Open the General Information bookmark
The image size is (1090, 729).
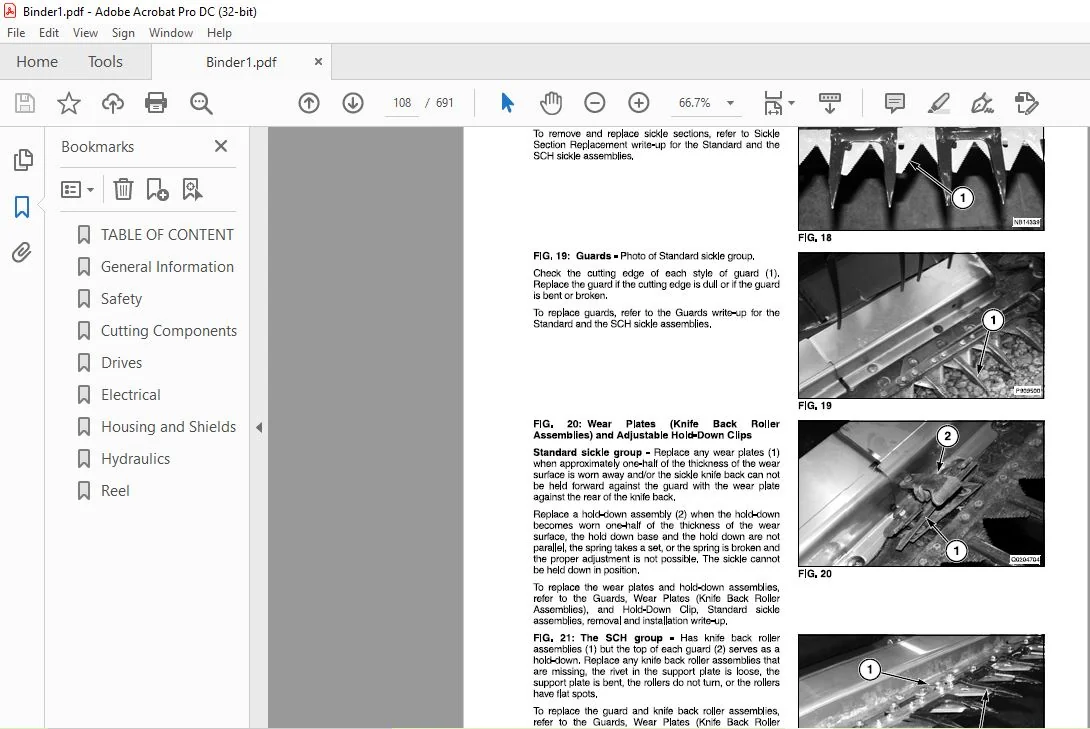168,267
